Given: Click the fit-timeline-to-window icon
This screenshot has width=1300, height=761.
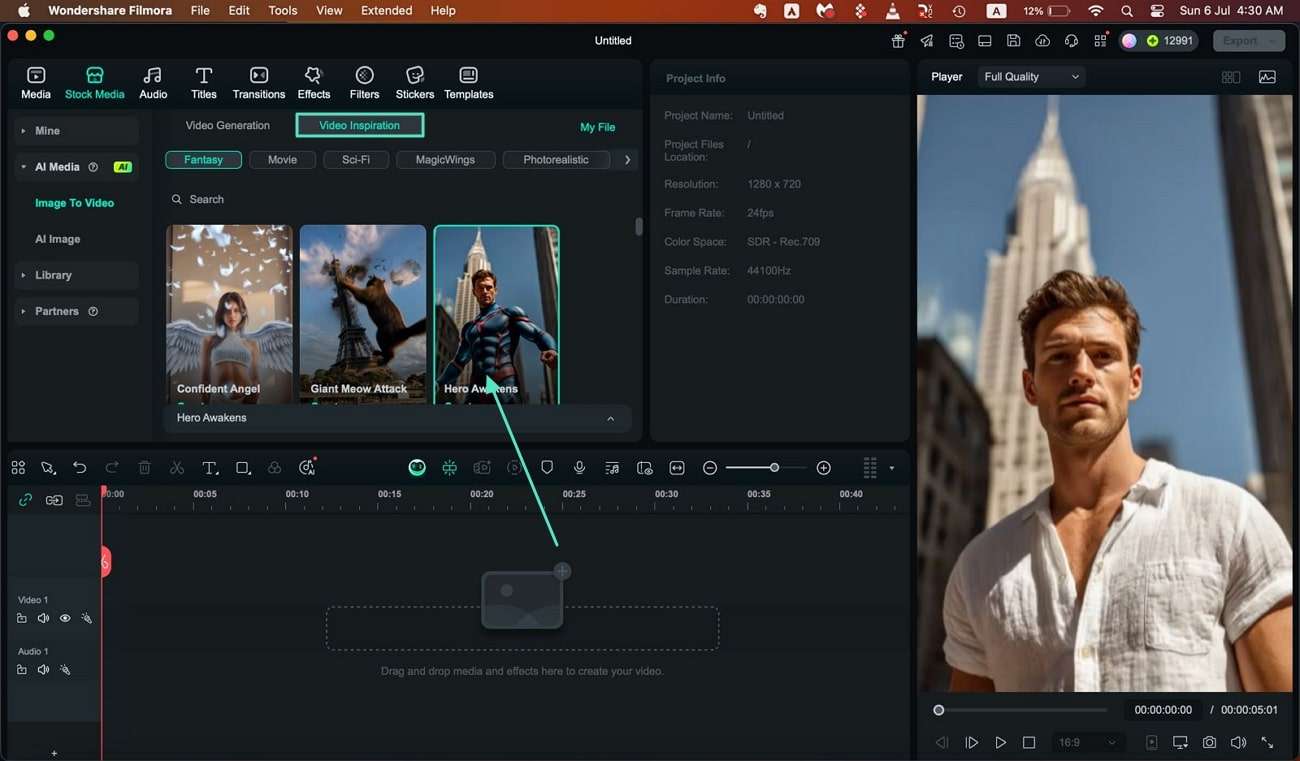Looking at the screenshot, I should click(x=677, y=468).
